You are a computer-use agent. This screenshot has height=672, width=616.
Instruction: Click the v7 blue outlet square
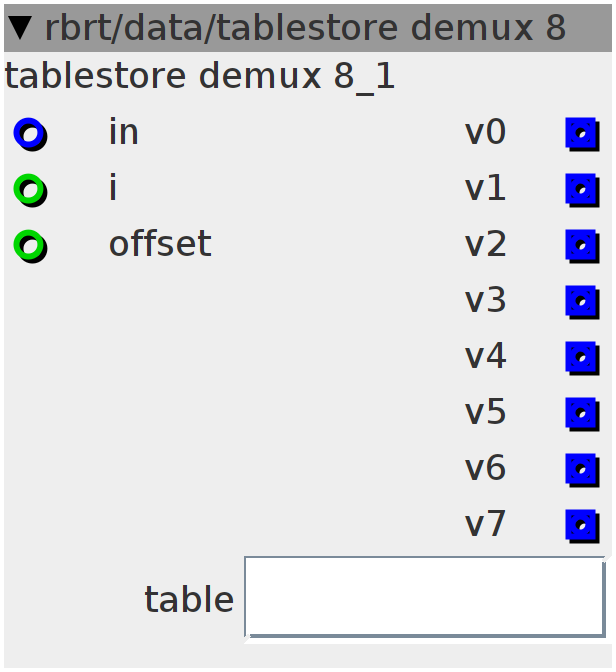582,526
